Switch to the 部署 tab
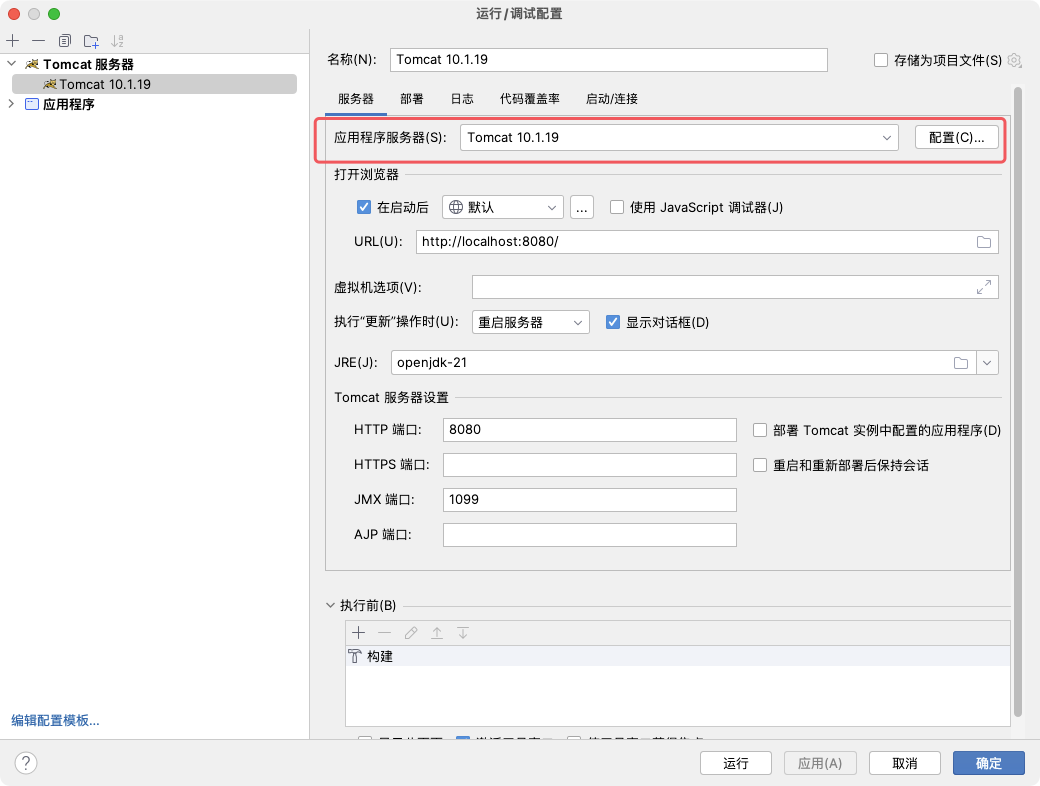The image size is (1040, 786). pos(412,99)
